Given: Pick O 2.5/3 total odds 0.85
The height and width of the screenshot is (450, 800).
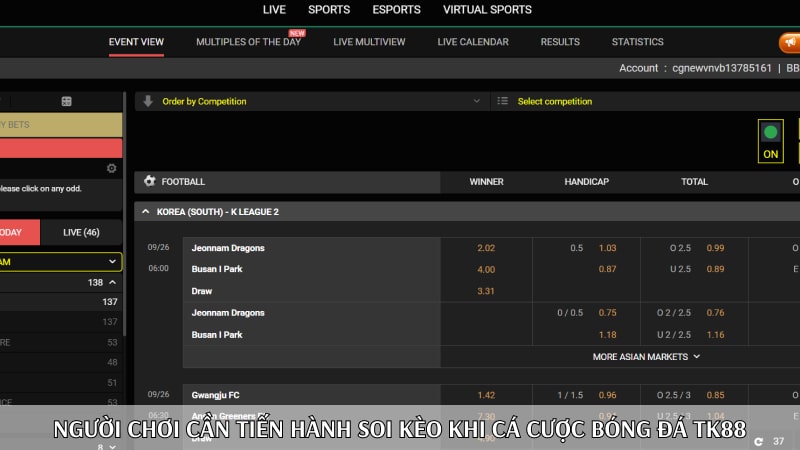Looking at the screenshot, I should tap(715, 395).
